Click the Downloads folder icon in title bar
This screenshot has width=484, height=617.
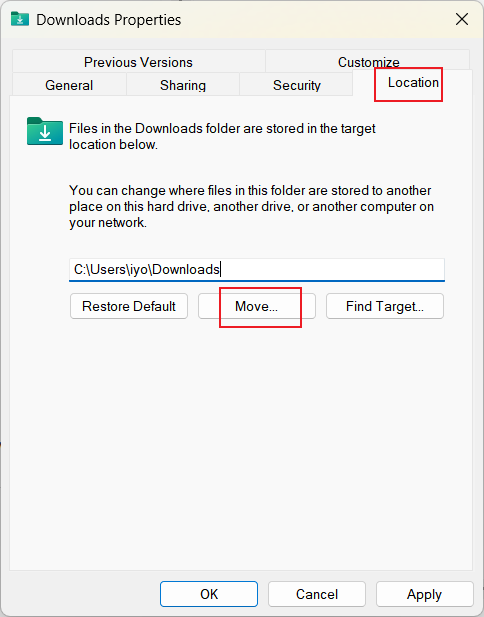coord(20,19)
